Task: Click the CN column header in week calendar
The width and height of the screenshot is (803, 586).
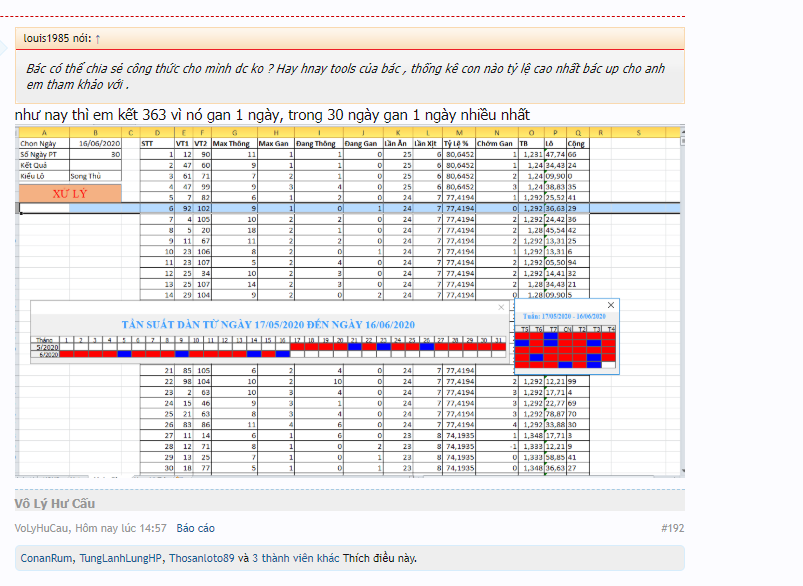Action: click(x=568, y=329)
